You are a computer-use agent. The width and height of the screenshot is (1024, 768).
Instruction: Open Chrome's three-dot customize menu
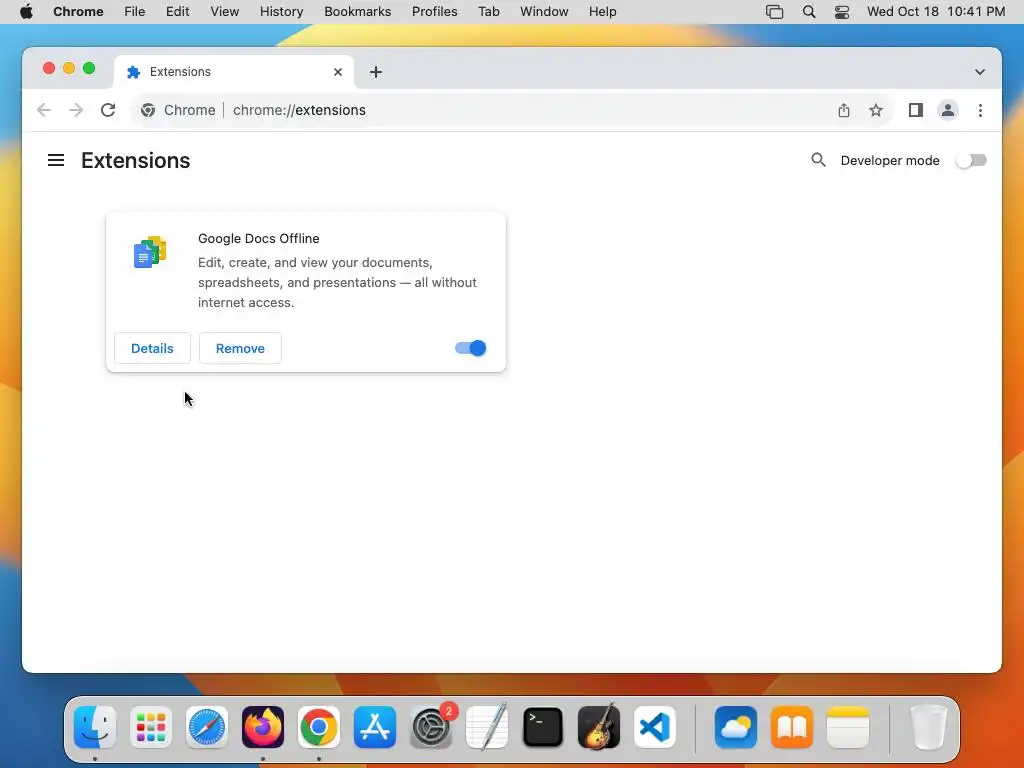click(x=980, y=110)
